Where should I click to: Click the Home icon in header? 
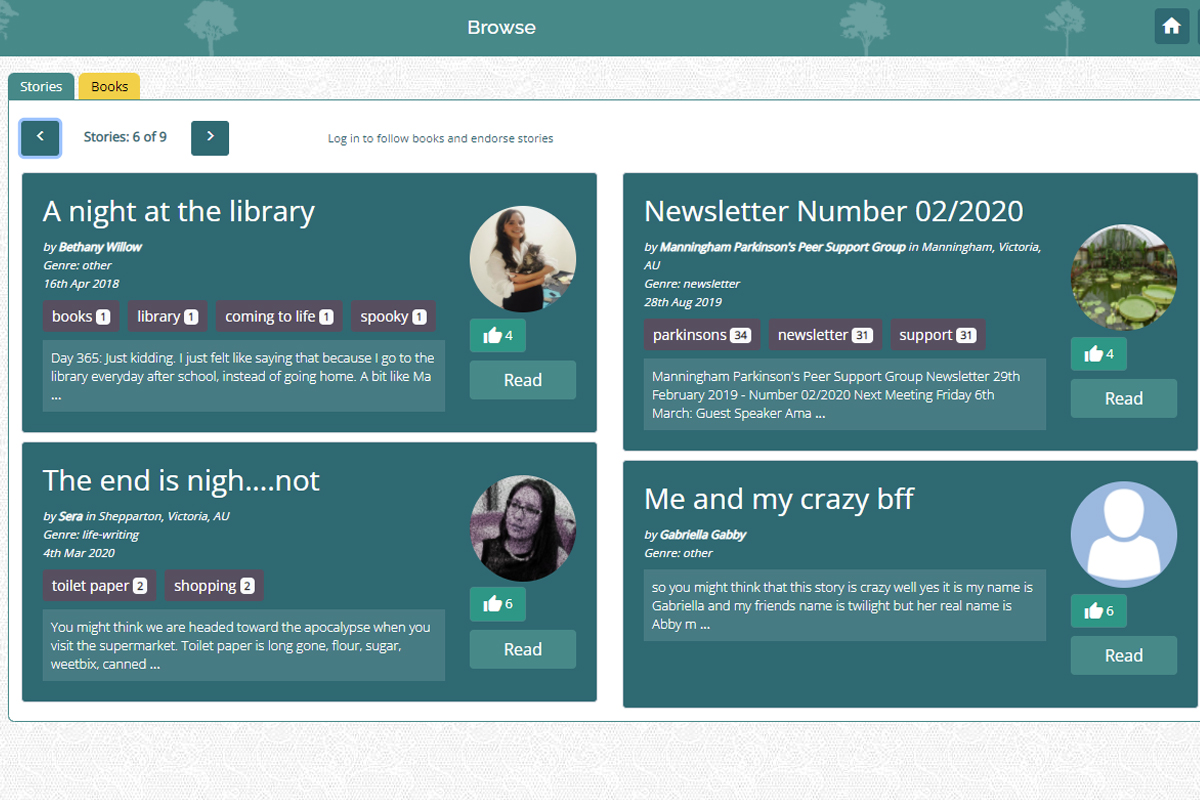pos(1171,26)
